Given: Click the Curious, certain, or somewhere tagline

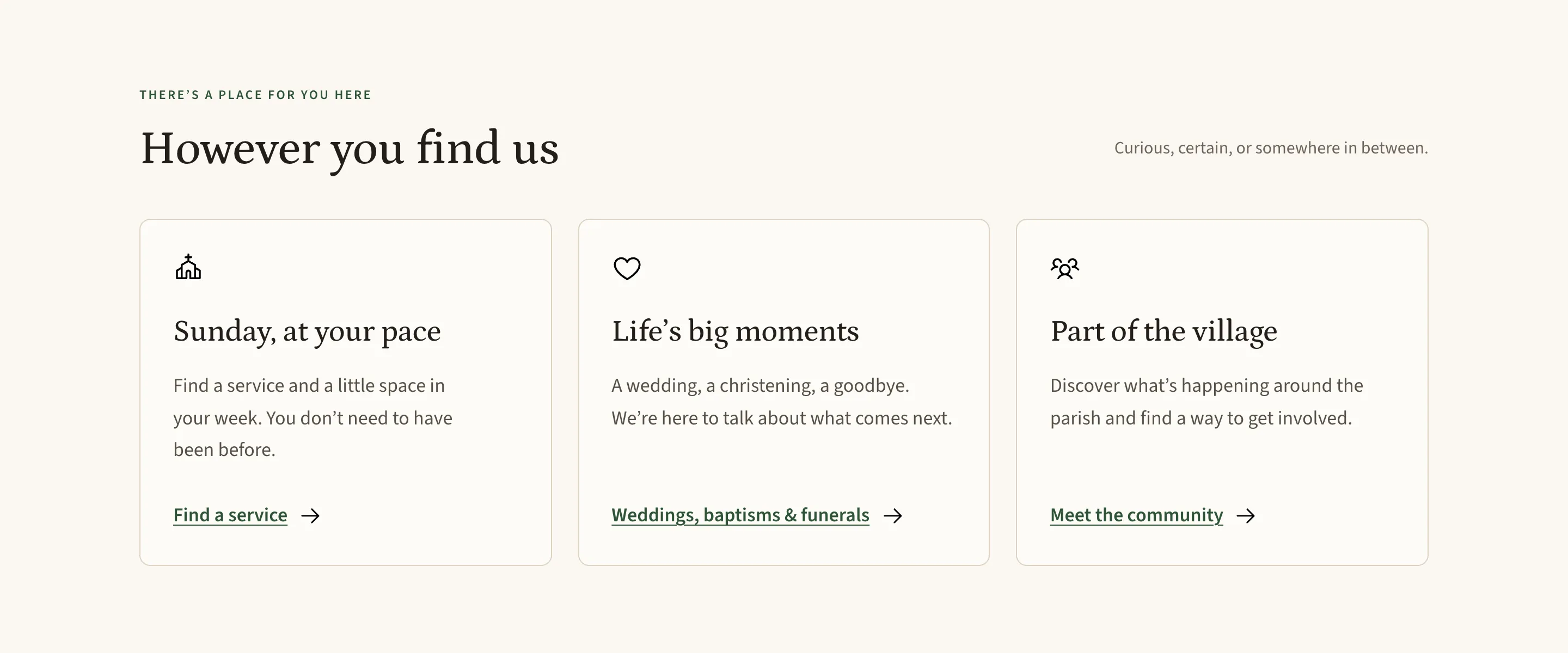Looking at the screenshot, I should [x=1271, y=148].
